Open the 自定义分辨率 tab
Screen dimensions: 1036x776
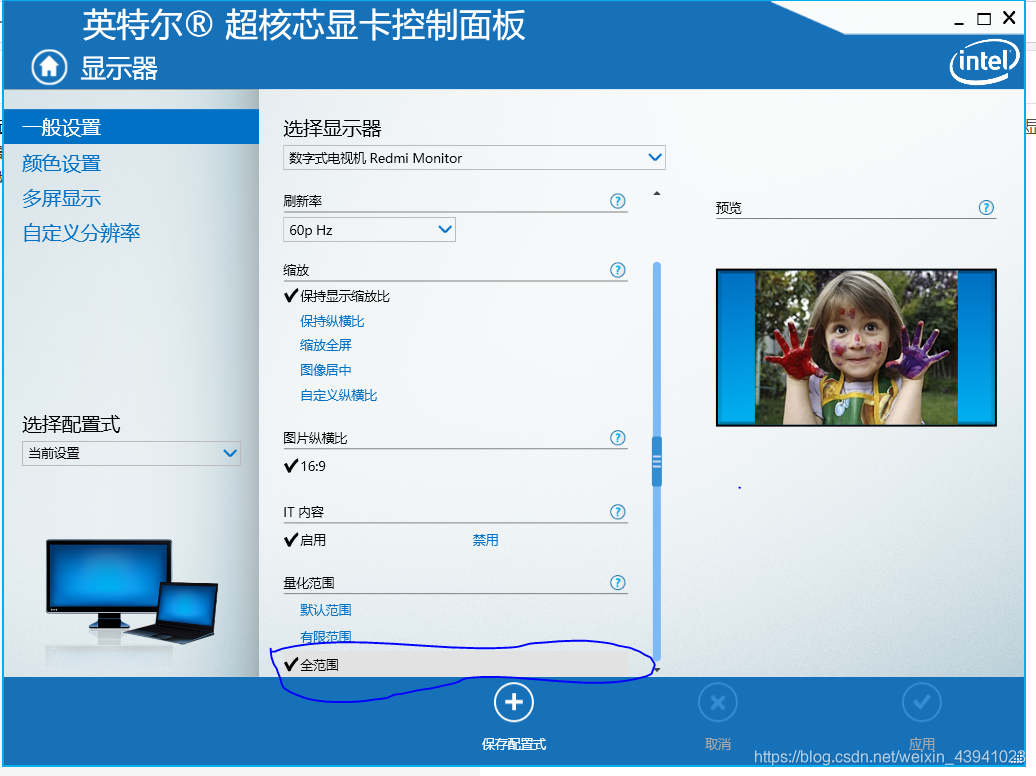pos(81,233)
